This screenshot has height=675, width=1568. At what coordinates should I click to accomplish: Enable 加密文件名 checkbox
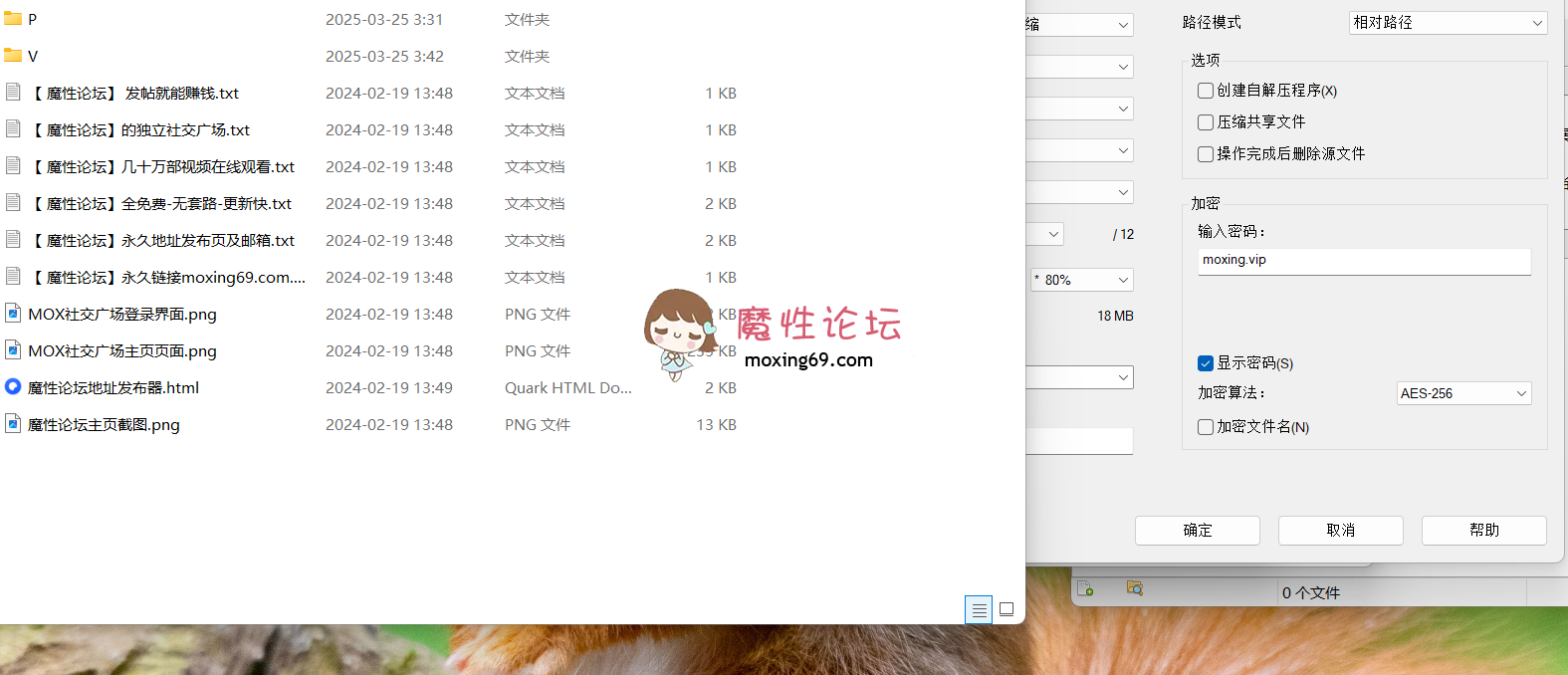click(1206, 427)
